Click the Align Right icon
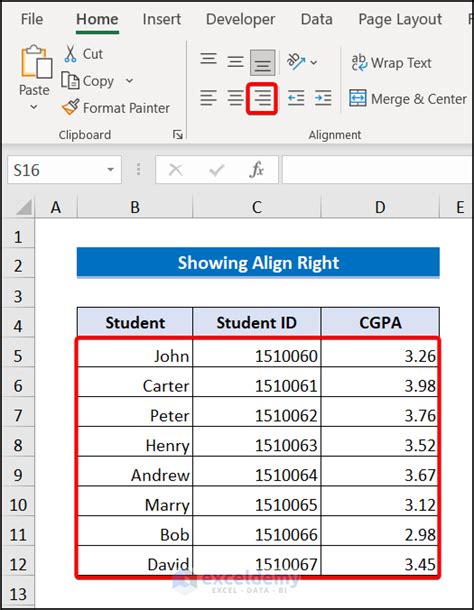This screenshot has width=474, height=610. 262,98
